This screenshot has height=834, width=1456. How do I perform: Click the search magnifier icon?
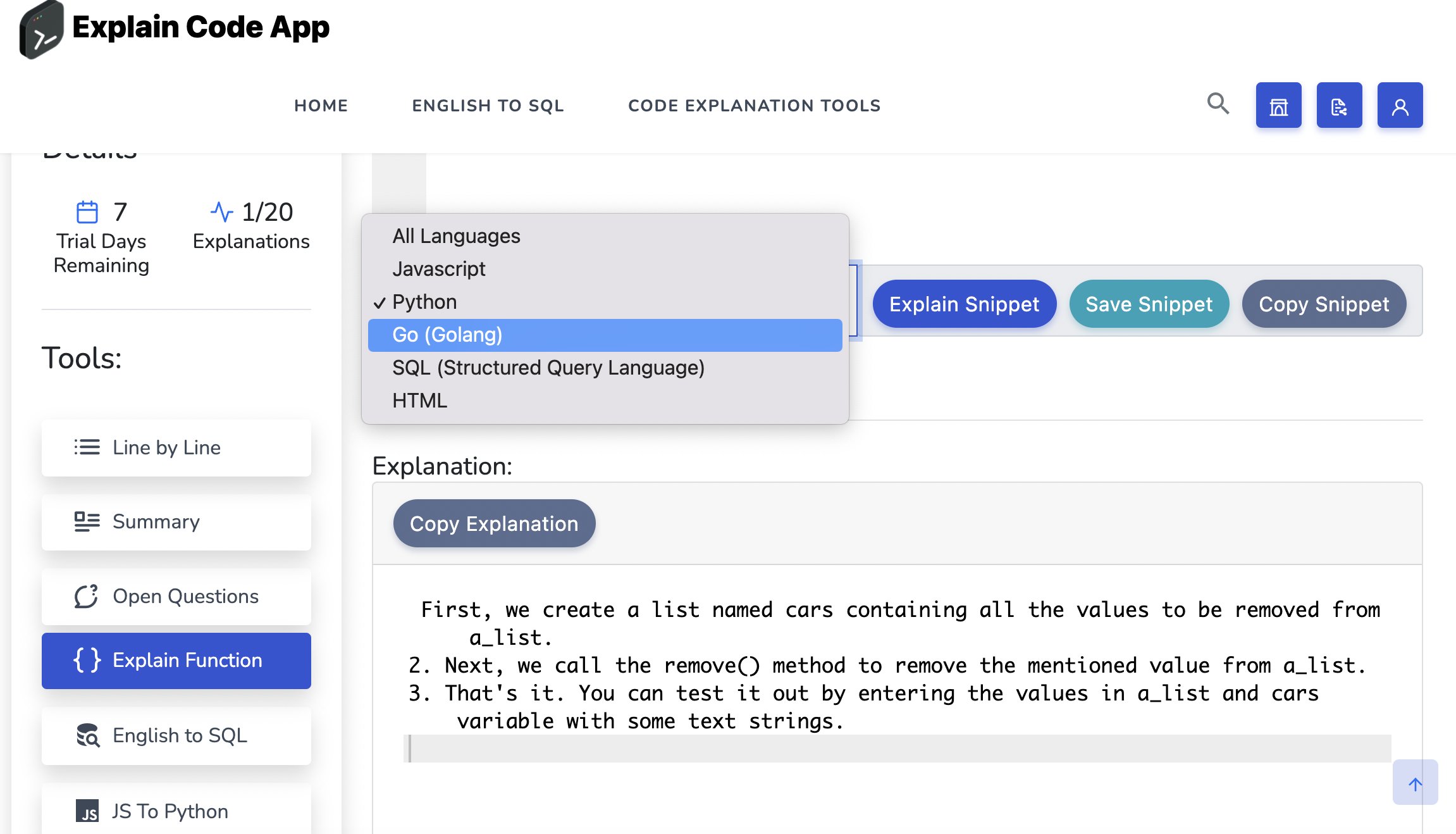point(1218,103)
